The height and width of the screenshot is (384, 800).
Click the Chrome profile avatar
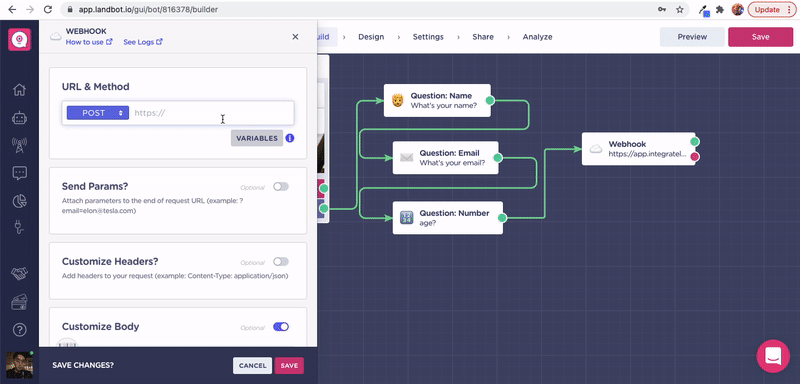(x=737, y=9)
